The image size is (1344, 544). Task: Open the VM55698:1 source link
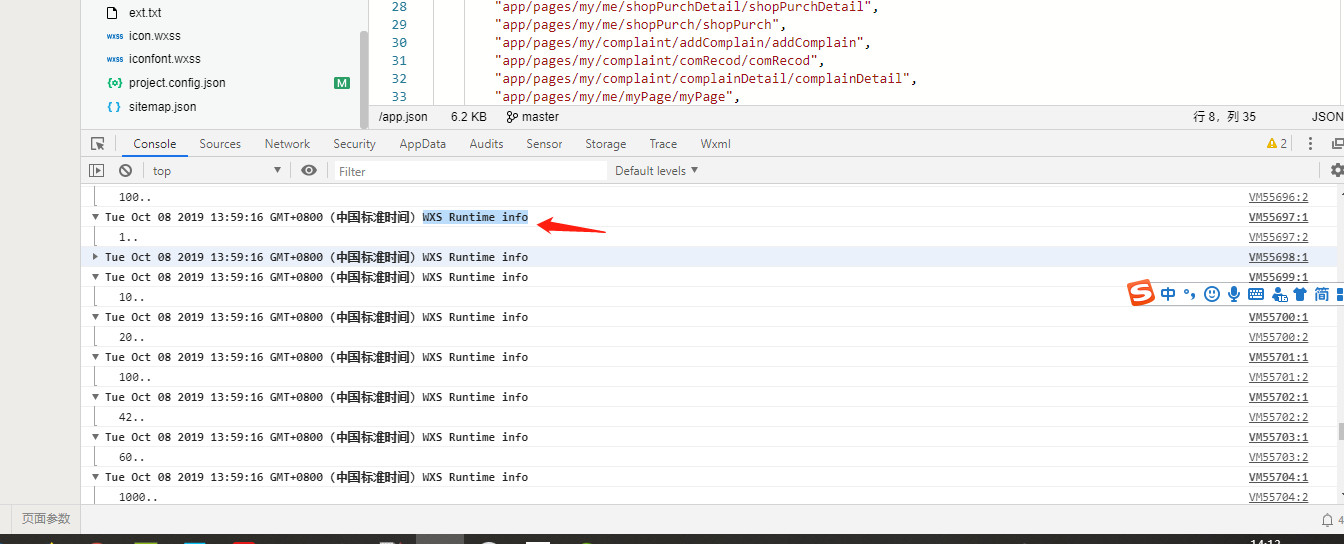pos(1278,257)
